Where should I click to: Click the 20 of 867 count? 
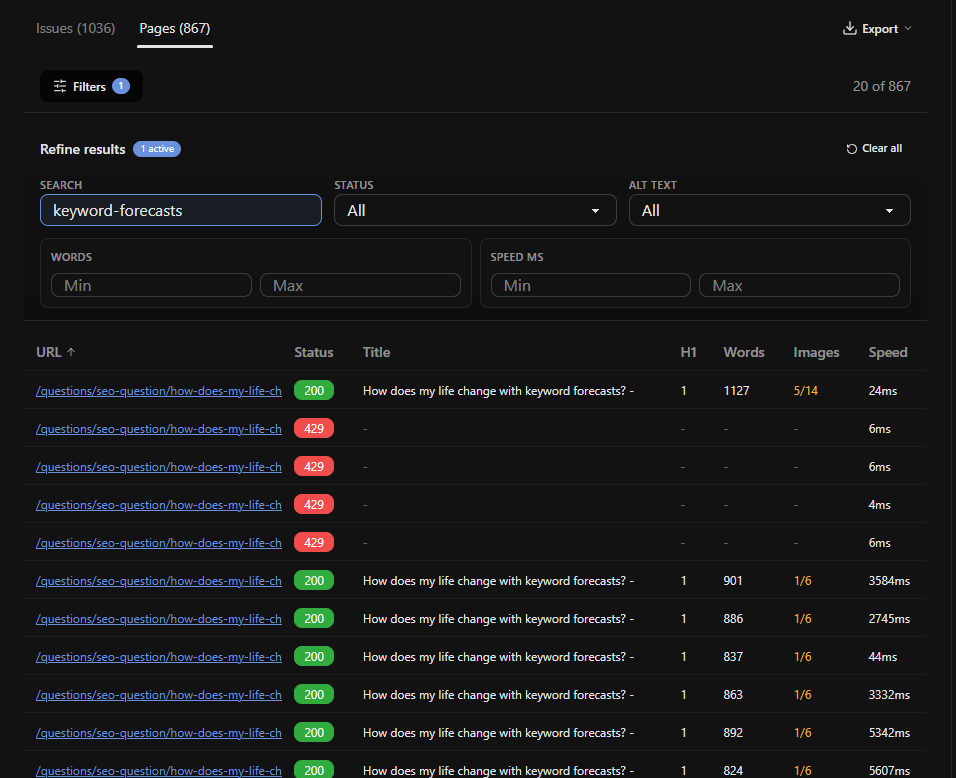click(x=881, y=87)
